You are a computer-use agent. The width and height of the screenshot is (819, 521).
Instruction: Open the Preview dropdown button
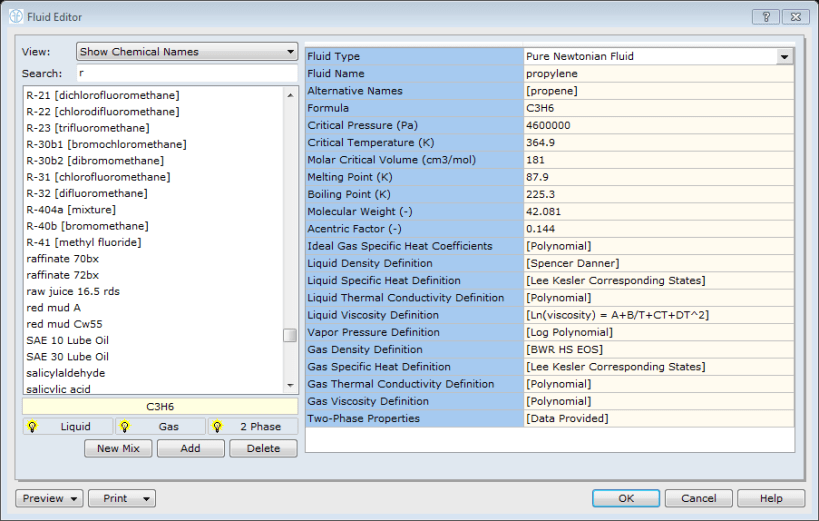(50, 499)
